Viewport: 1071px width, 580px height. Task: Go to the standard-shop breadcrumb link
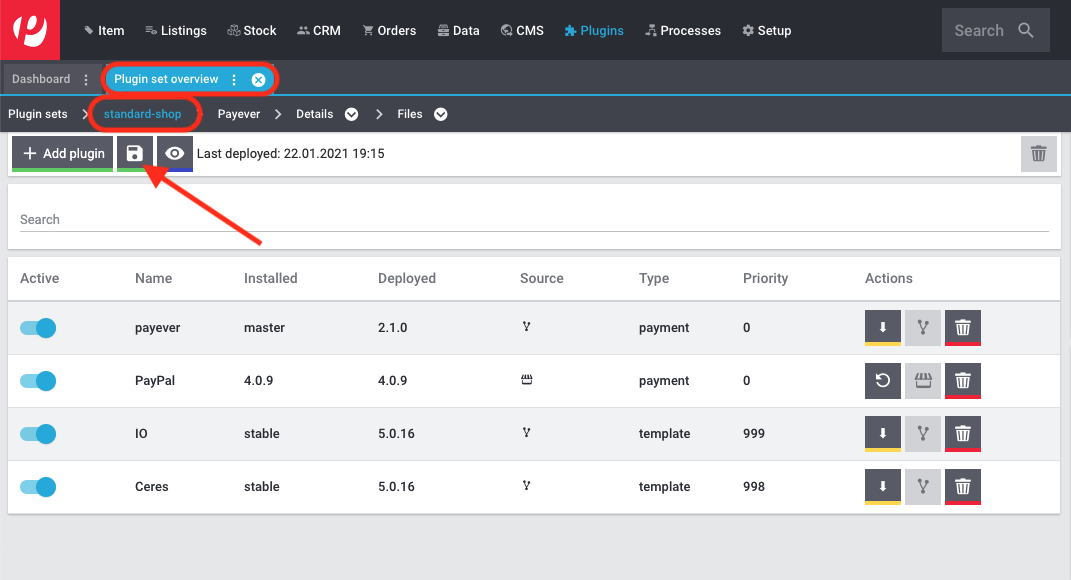(x=142, y=114)
